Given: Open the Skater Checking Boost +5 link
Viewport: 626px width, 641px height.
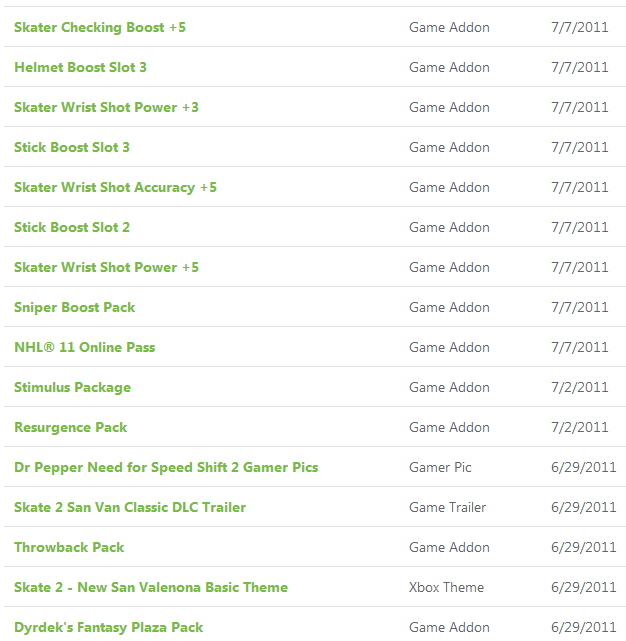Looking at the screenshot, I should click(100, 27).
